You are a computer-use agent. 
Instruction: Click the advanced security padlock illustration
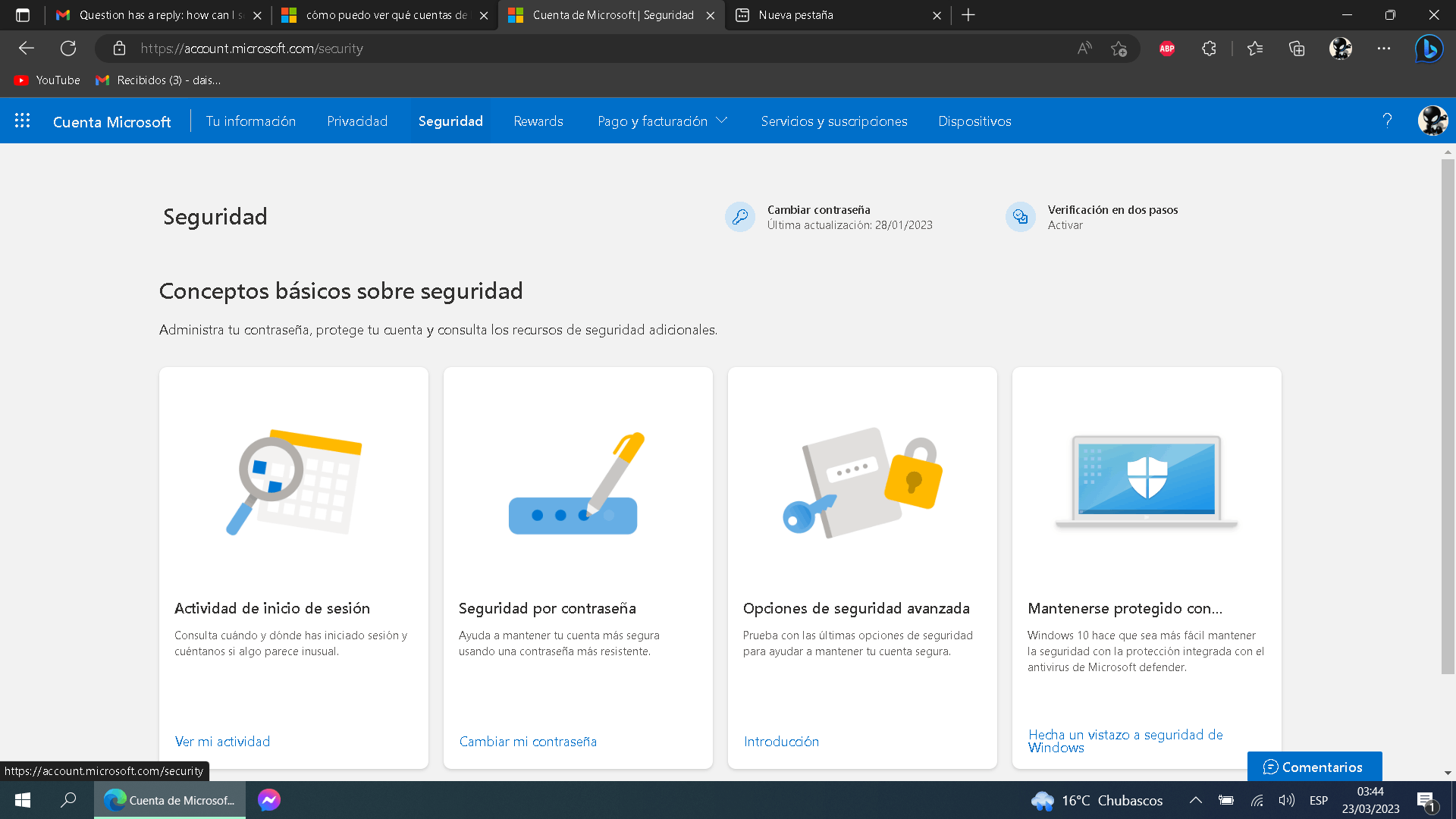[x=862, y=482]
